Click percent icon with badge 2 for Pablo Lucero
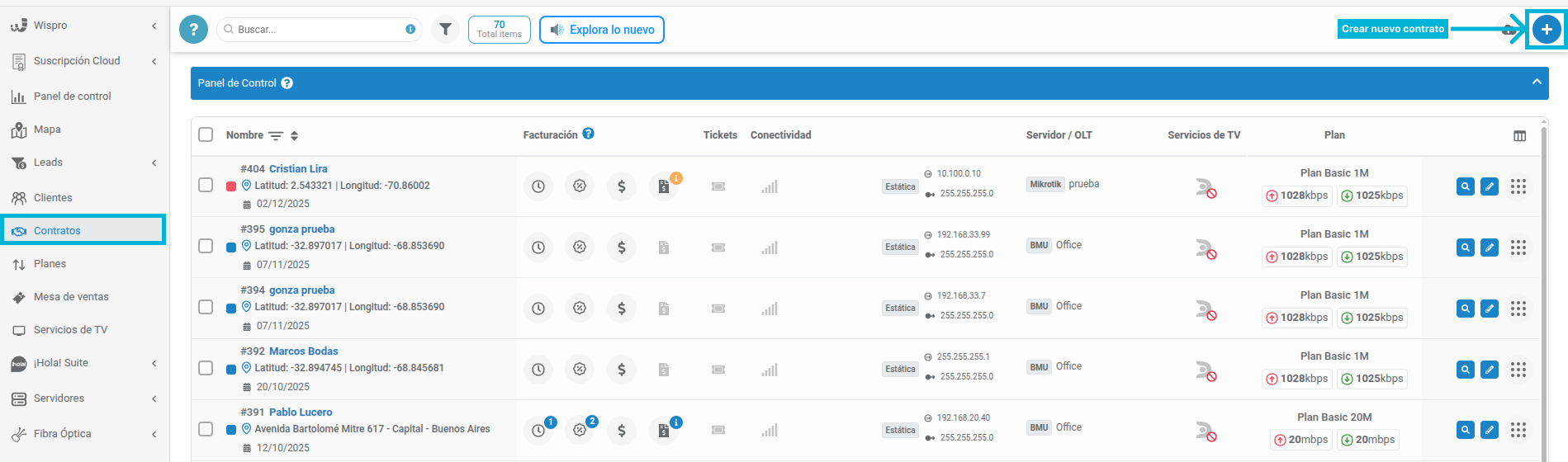This screenshot has height=462, width=1568. click(x=580, y=430)
